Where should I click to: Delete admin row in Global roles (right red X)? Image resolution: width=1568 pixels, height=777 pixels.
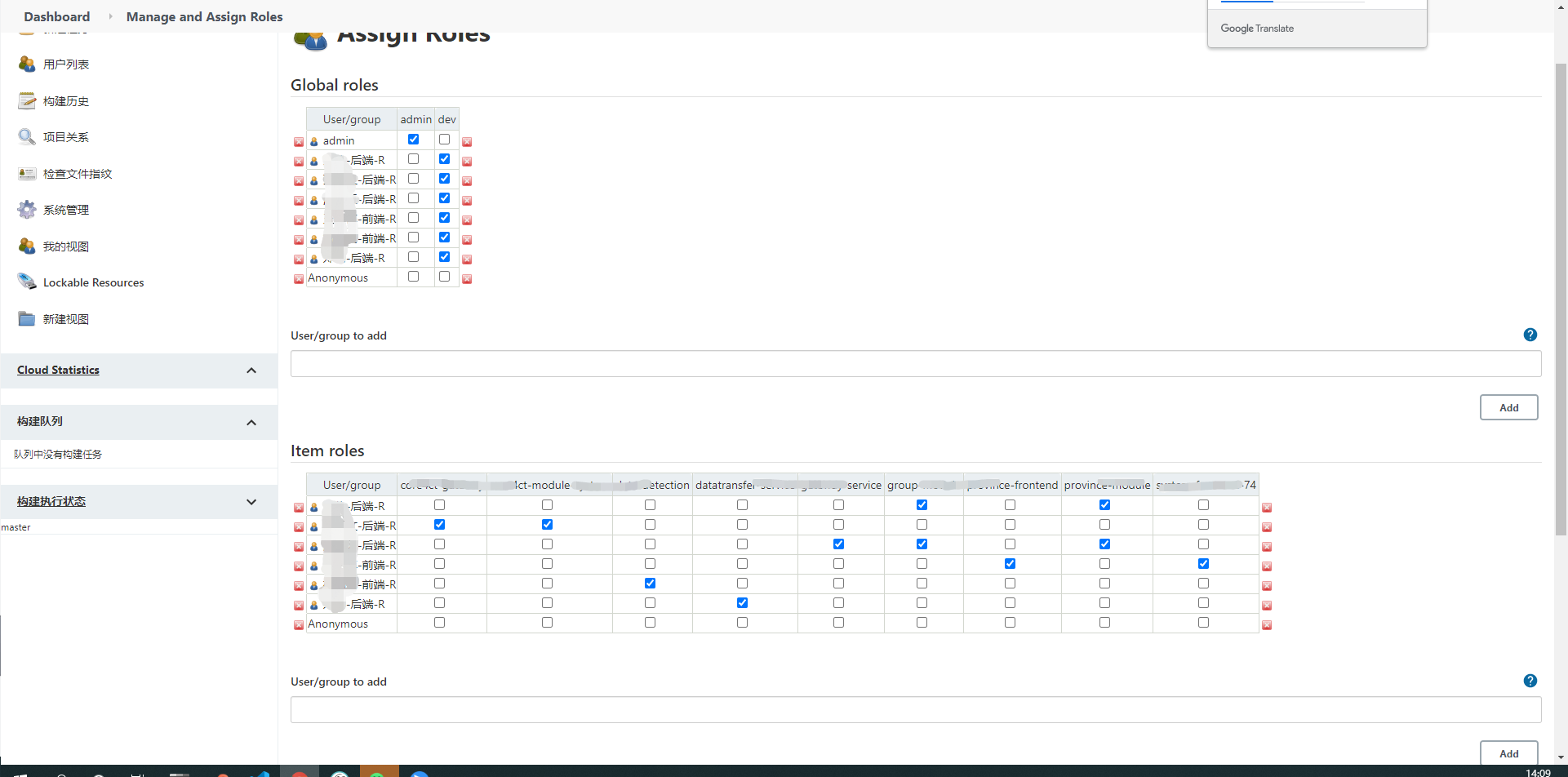(x=467, y=142)
